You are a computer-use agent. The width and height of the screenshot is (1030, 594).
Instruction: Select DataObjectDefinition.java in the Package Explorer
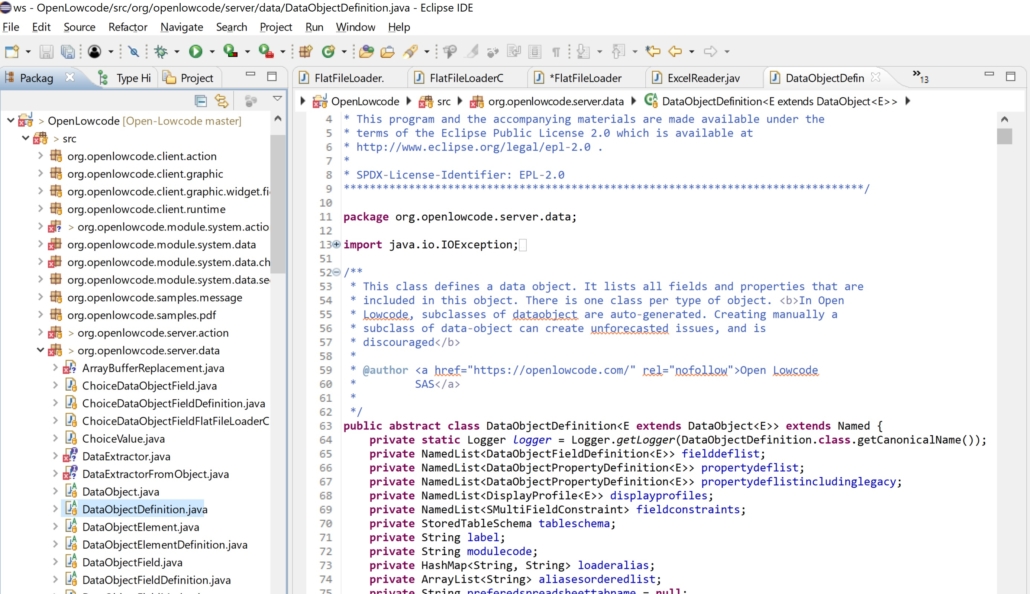[142, 508]
